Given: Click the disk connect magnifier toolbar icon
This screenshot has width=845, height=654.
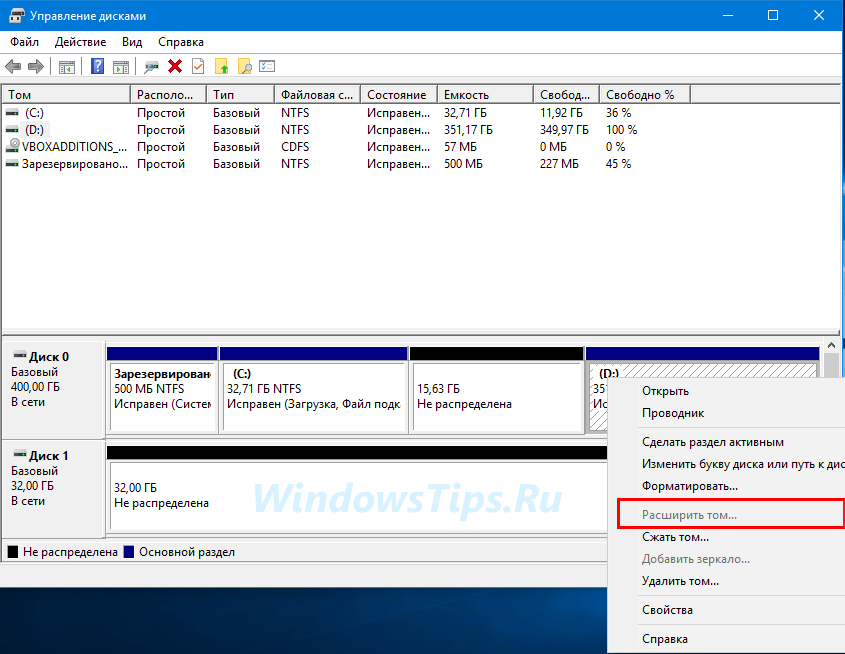Looking at the screenshot, I should [151, 67].
